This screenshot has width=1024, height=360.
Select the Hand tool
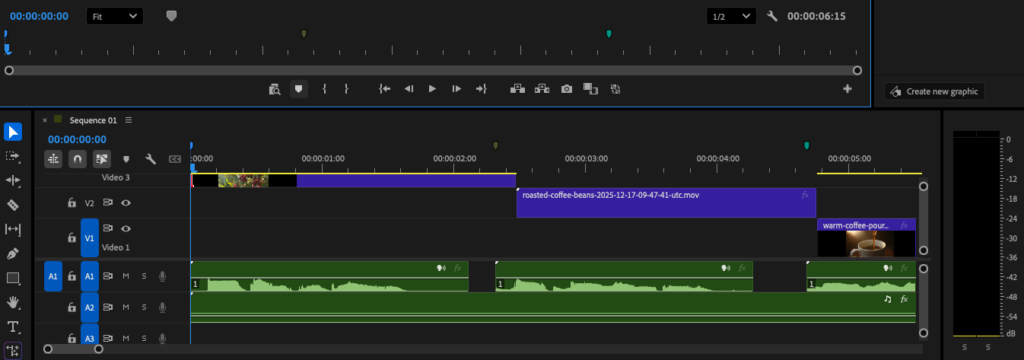13,303
